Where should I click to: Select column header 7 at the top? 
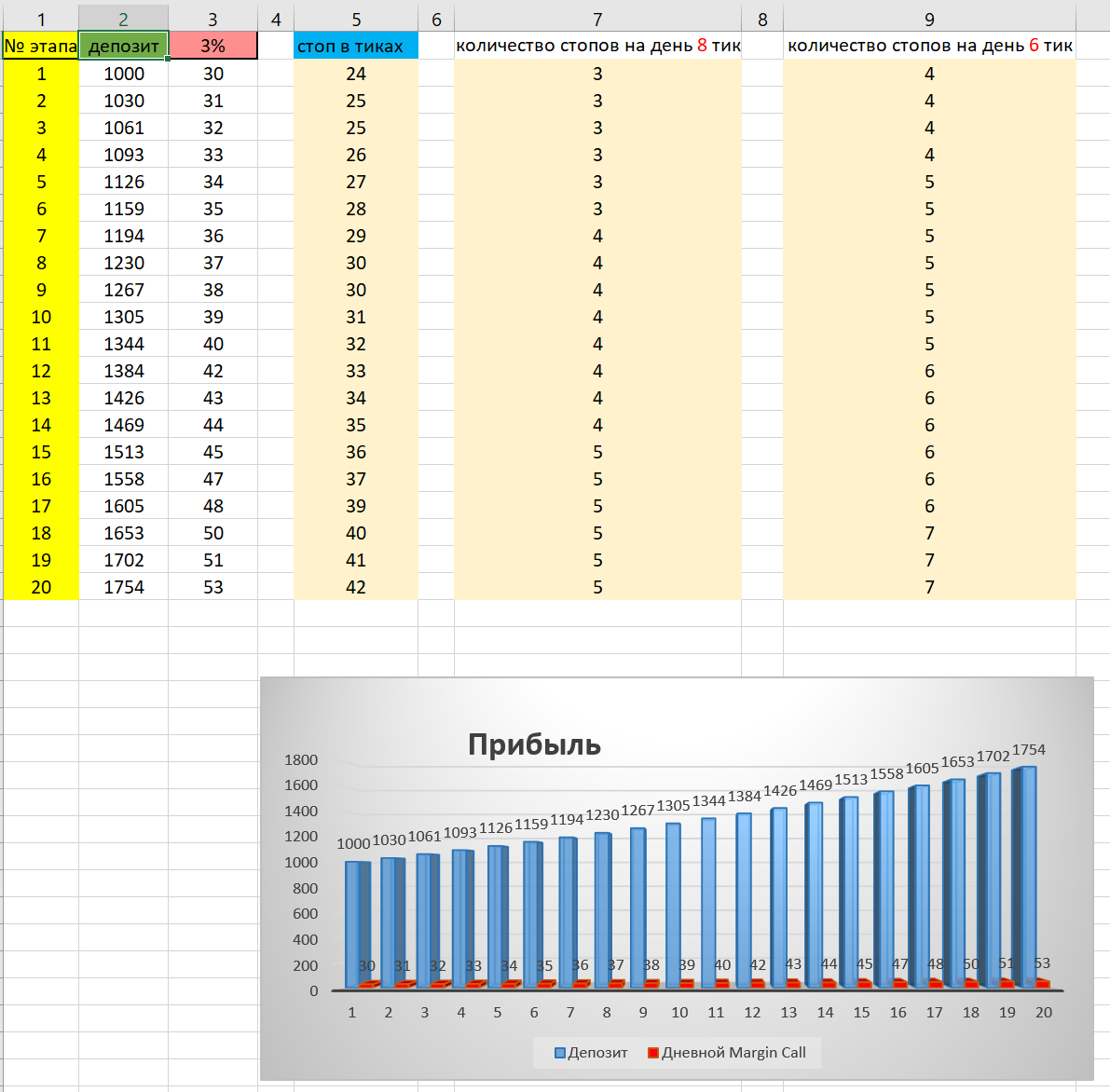point(597,19)
